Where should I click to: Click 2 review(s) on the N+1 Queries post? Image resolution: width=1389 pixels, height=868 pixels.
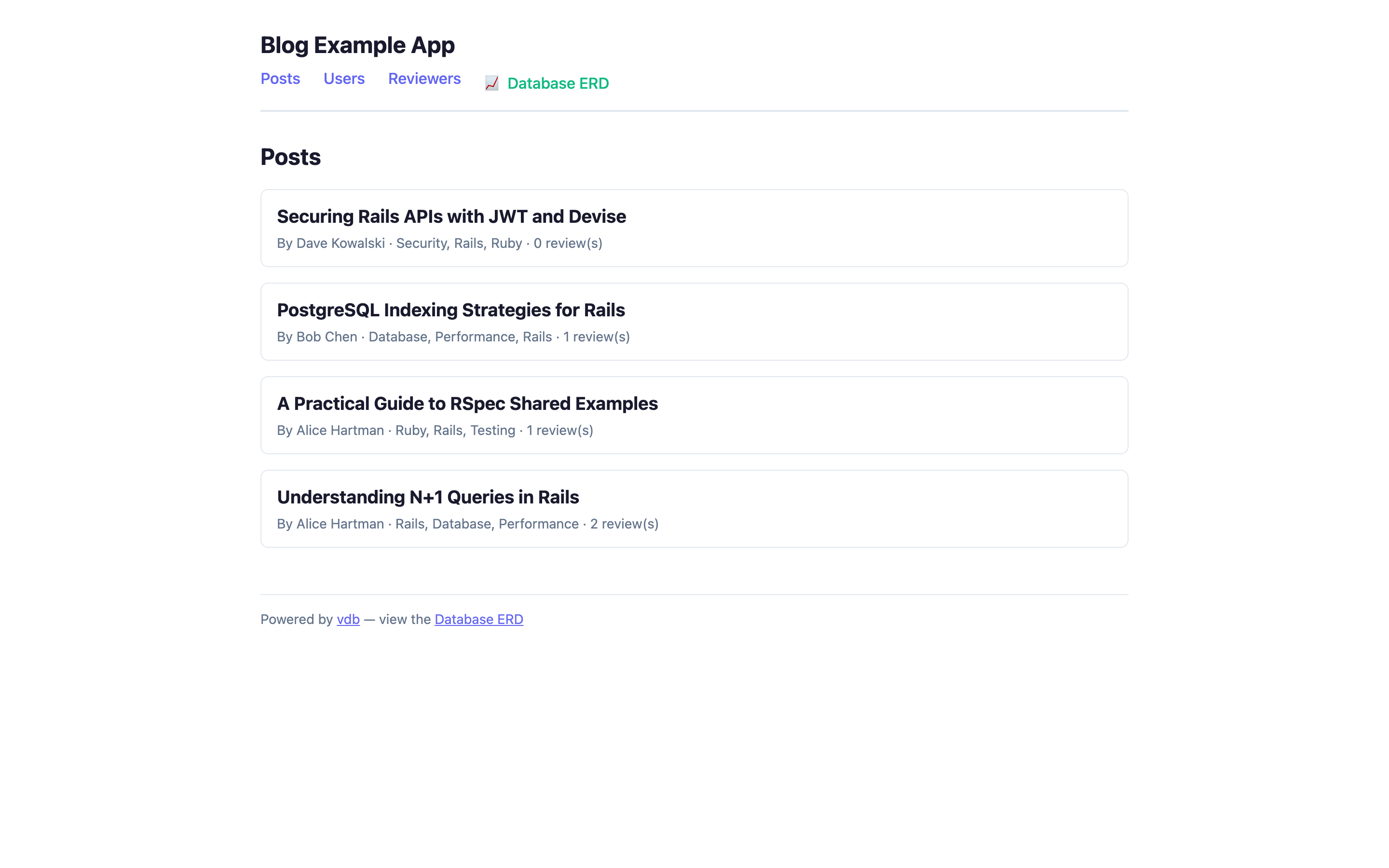click(625, 524)
